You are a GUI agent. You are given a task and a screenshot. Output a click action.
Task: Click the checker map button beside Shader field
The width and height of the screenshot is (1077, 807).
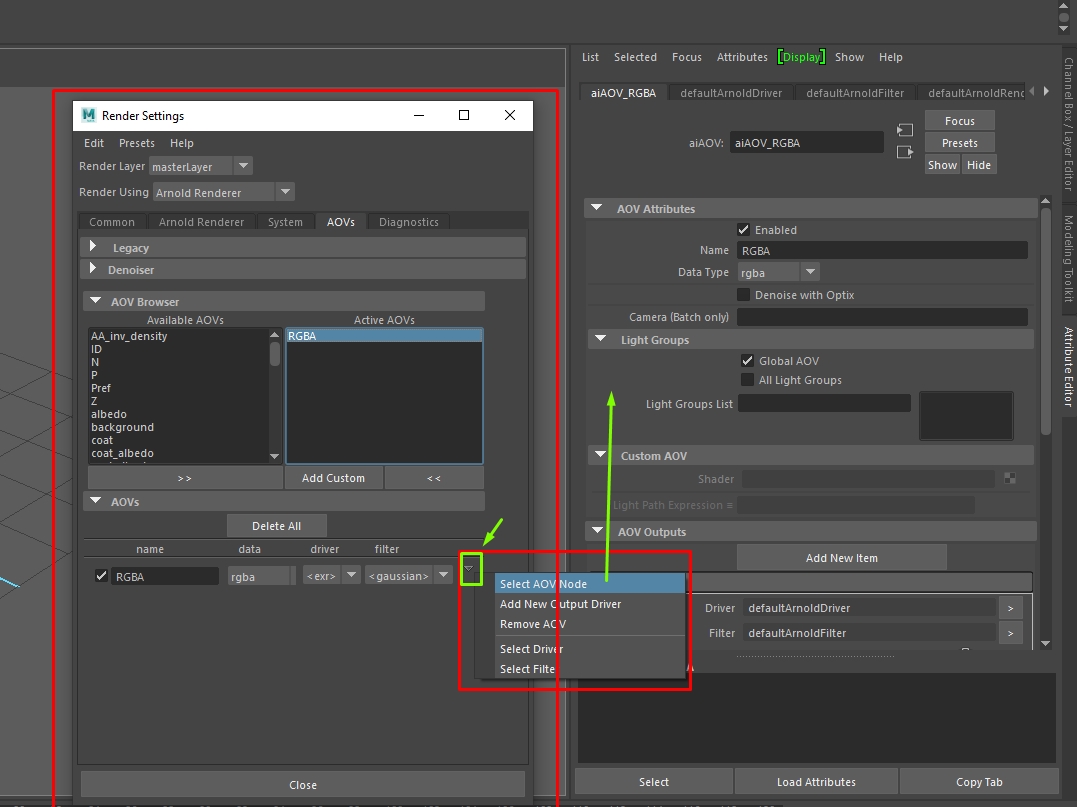1010,478
